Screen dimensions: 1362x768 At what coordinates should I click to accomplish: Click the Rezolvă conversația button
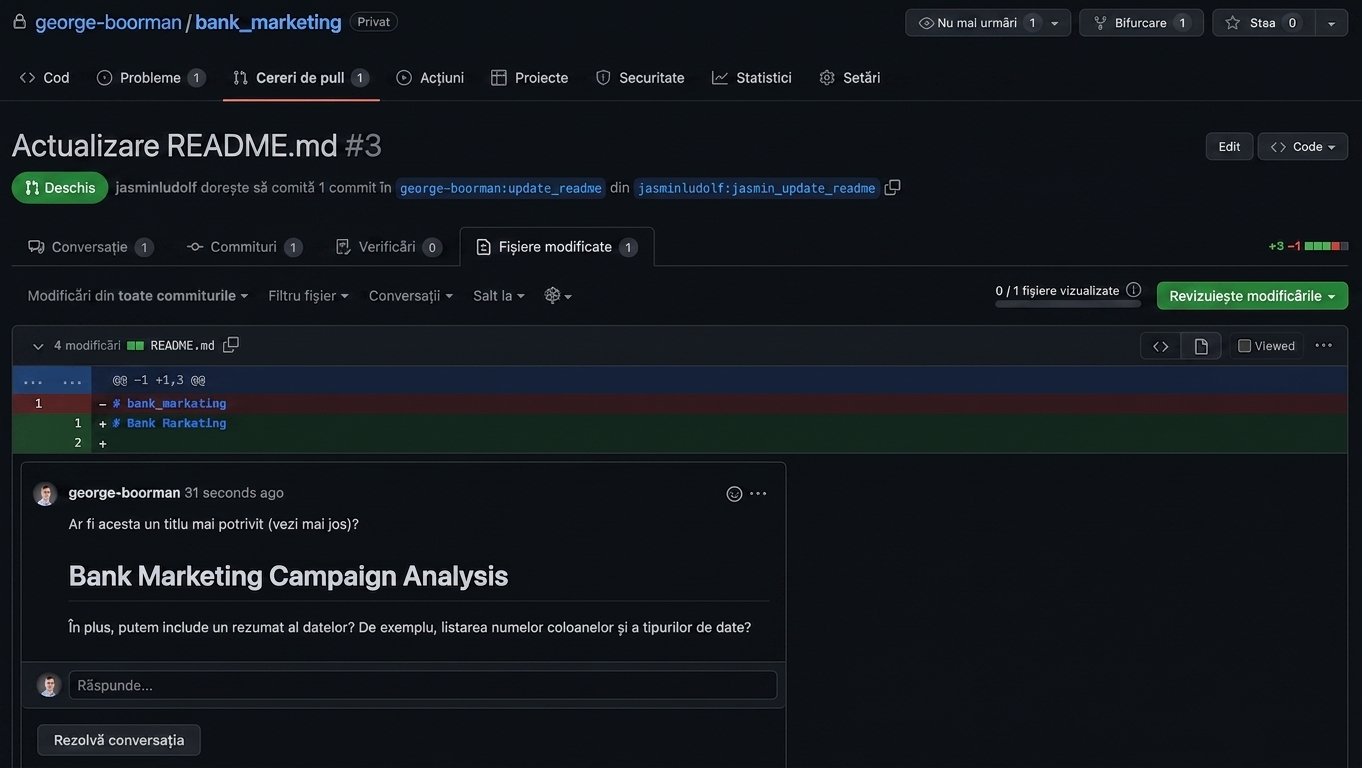click(119, 740)
